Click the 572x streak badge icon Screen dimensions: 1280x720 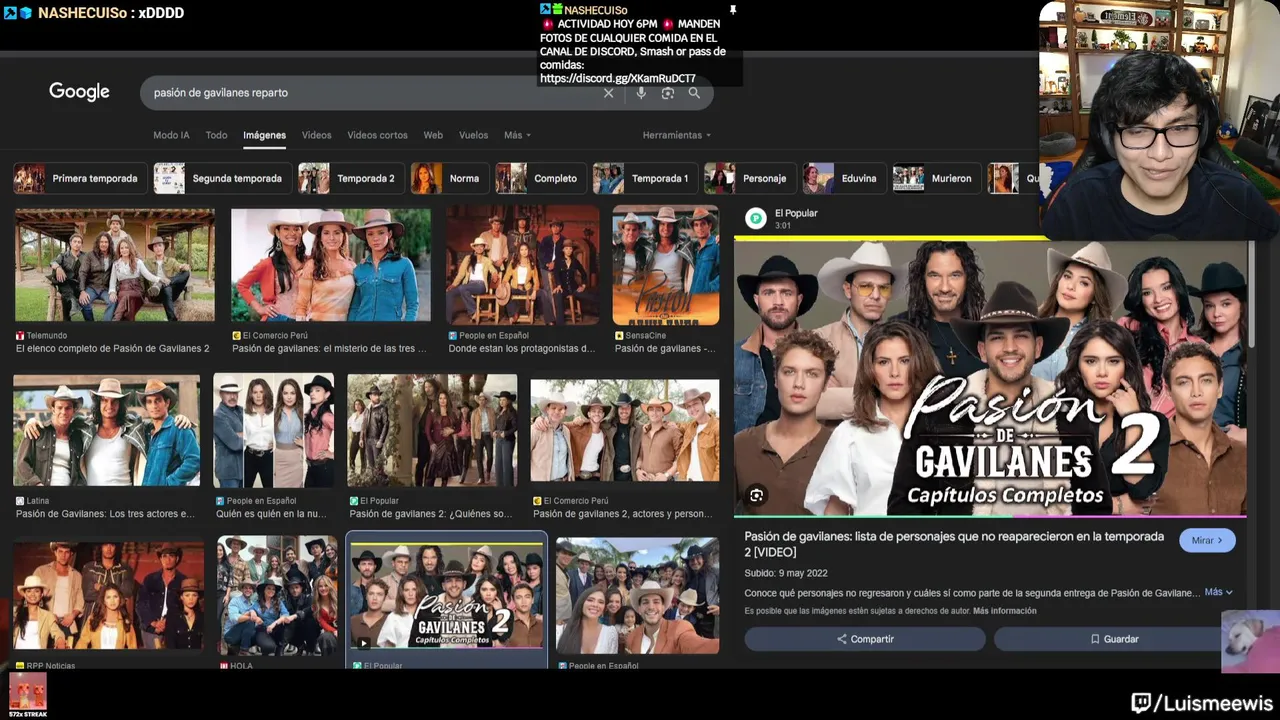click(x=28, y=694)
